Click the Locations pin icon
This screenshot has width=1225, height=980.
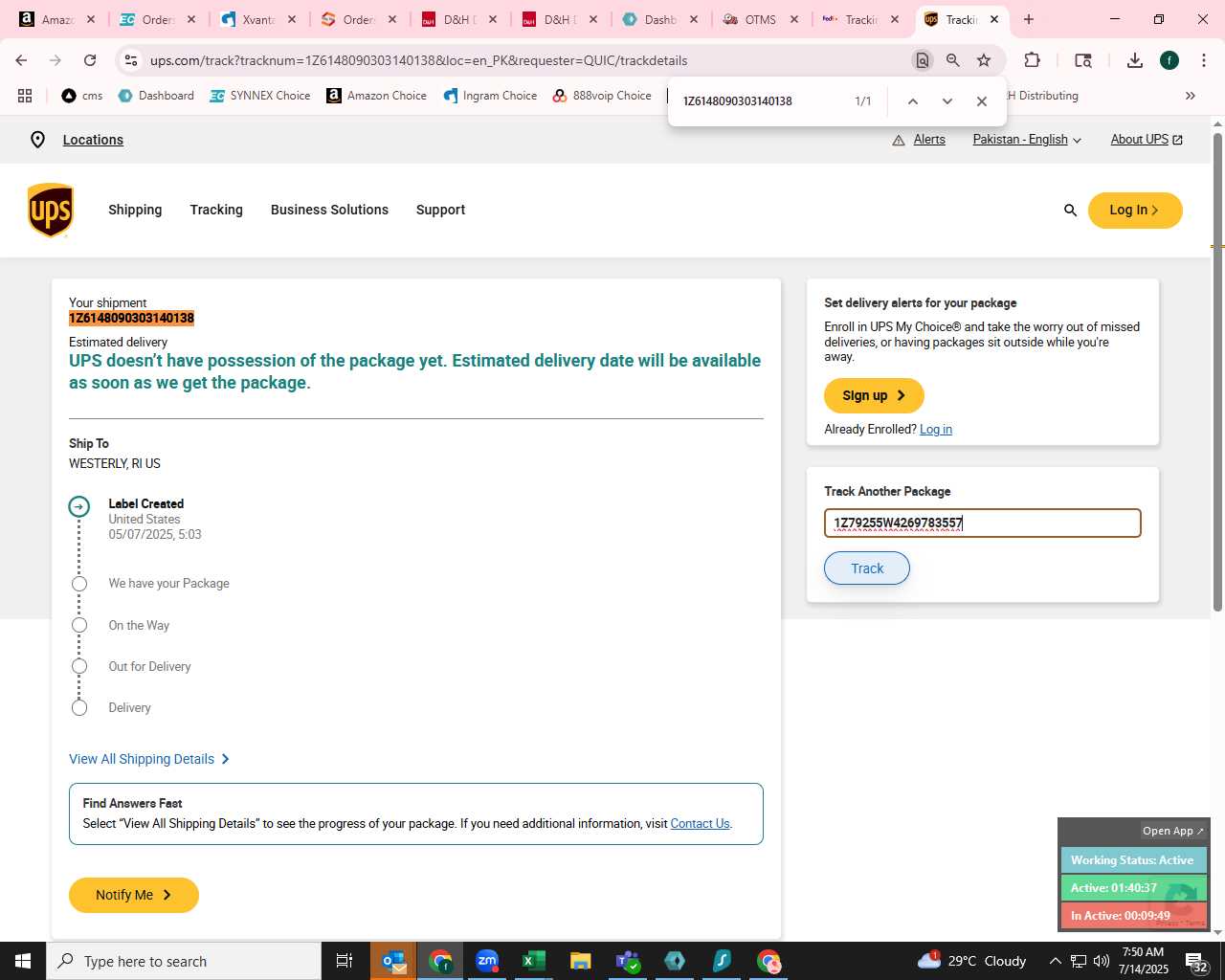pyautogui.click(x=37, y=140)
